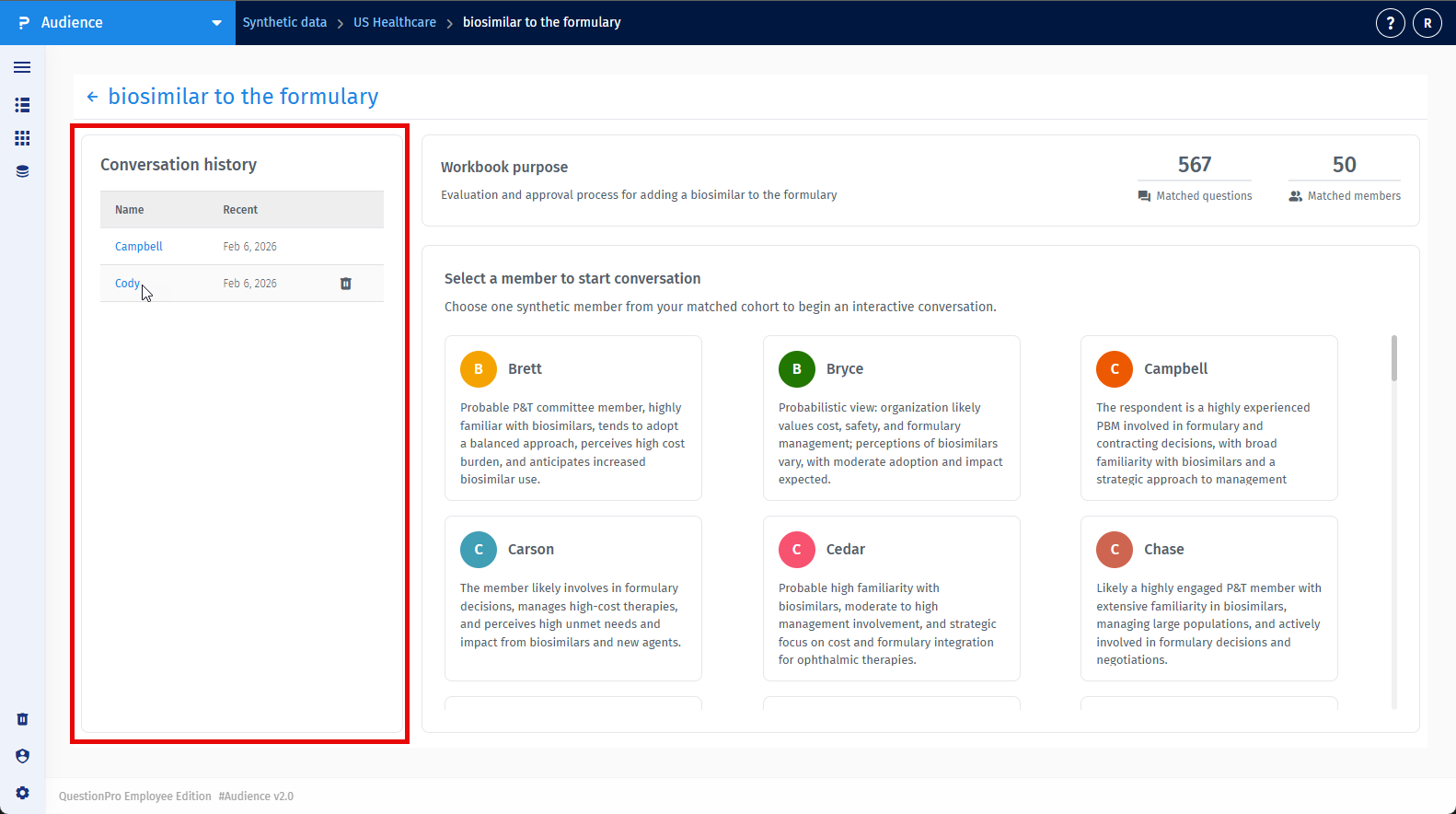Click the workbook purpose description text
The height and width of the screenshot is (814, 1456).
tap(639, 195)
